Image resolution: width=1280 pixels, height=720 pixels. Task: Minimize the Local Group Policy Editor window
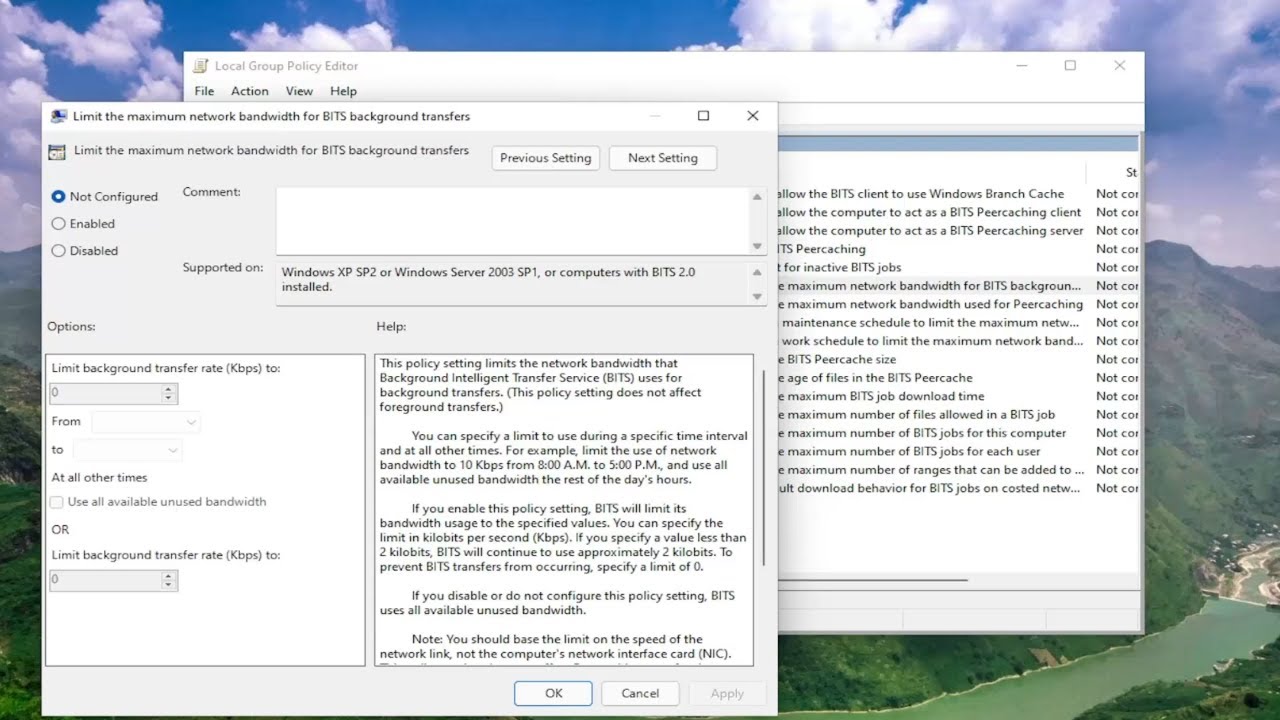pyautogui.click(x=1021, y=66)
